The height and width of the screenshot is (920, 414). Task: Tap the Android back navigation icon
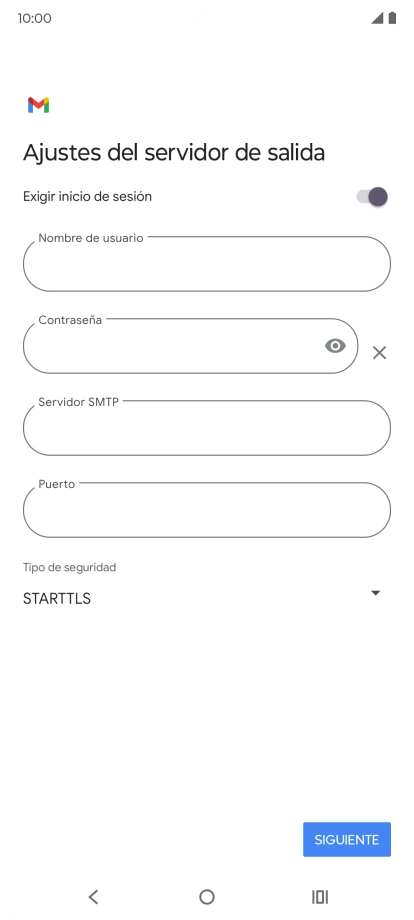pos(93,897)
